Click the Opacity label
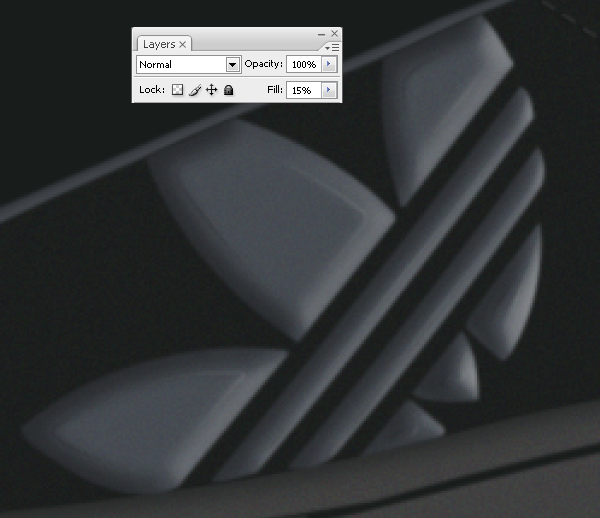The width and height of the screenshot is (600, 518). tap(264, 64)
